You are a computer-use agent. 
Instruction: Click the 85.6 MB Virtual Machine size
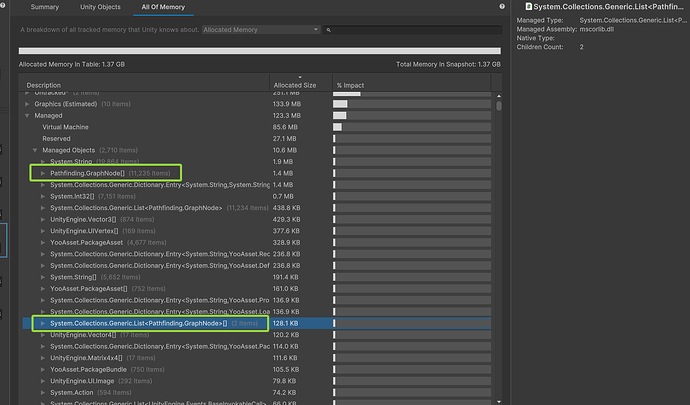pyautogui.click(x=285, y=127)
